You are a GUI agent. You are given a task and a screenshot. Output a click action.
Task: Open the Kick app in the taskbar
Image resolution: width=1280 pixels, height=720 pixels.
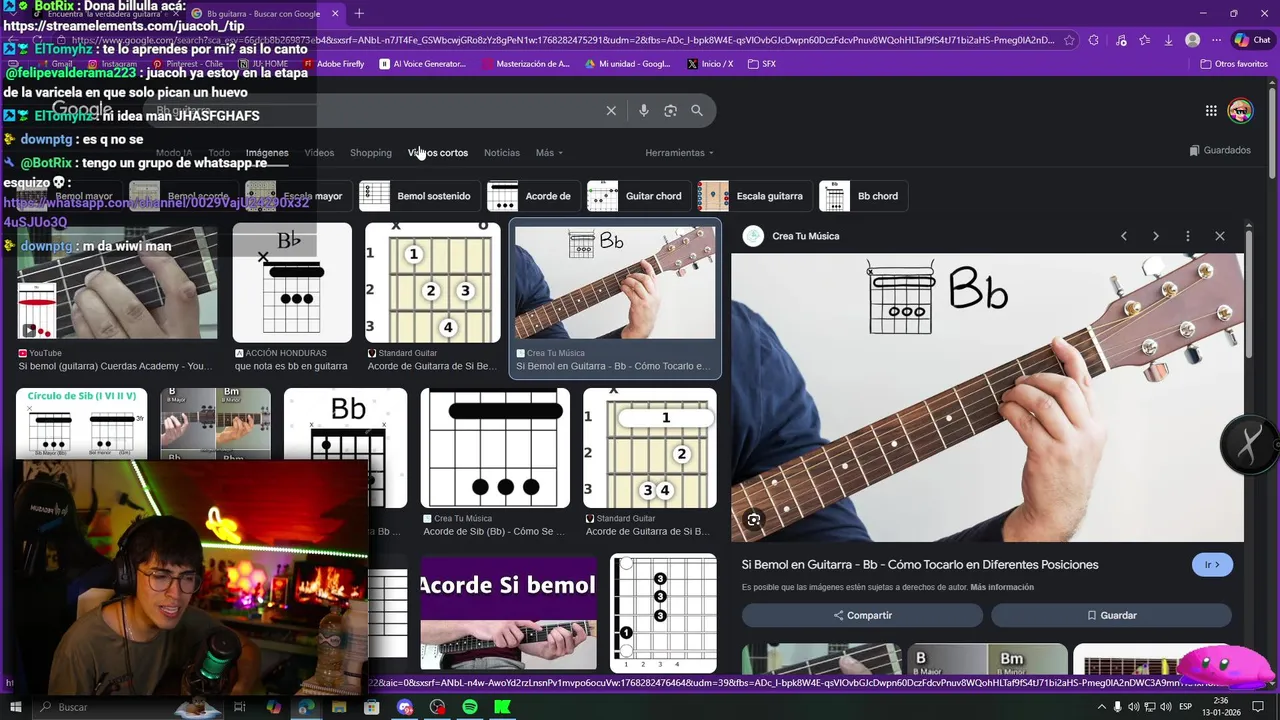coord(503,707)
